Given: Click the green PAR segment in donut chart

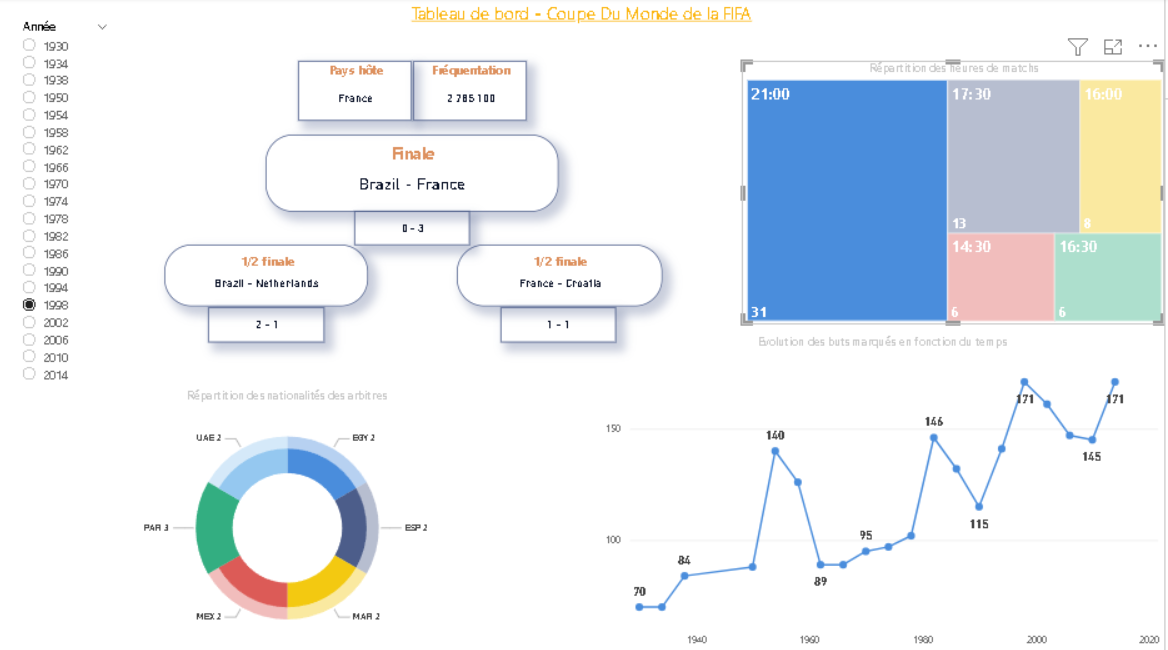Looking at the screenshot, I should (215, 525).
